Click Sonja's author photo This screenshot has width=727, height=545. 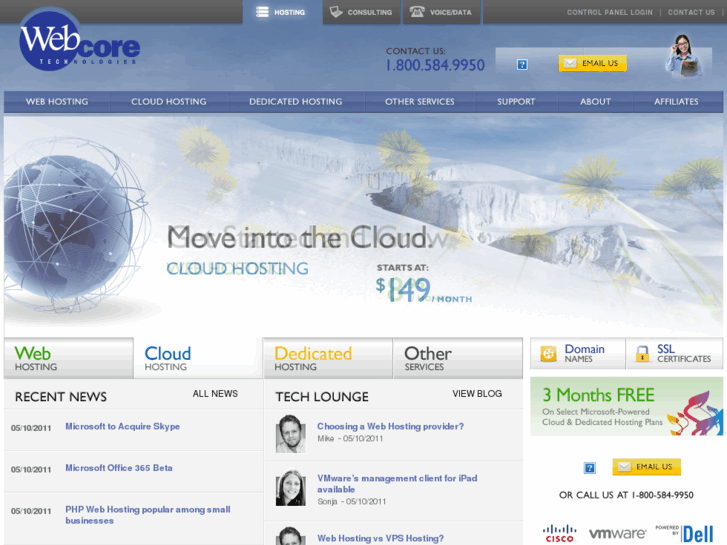tap(291, 487)
